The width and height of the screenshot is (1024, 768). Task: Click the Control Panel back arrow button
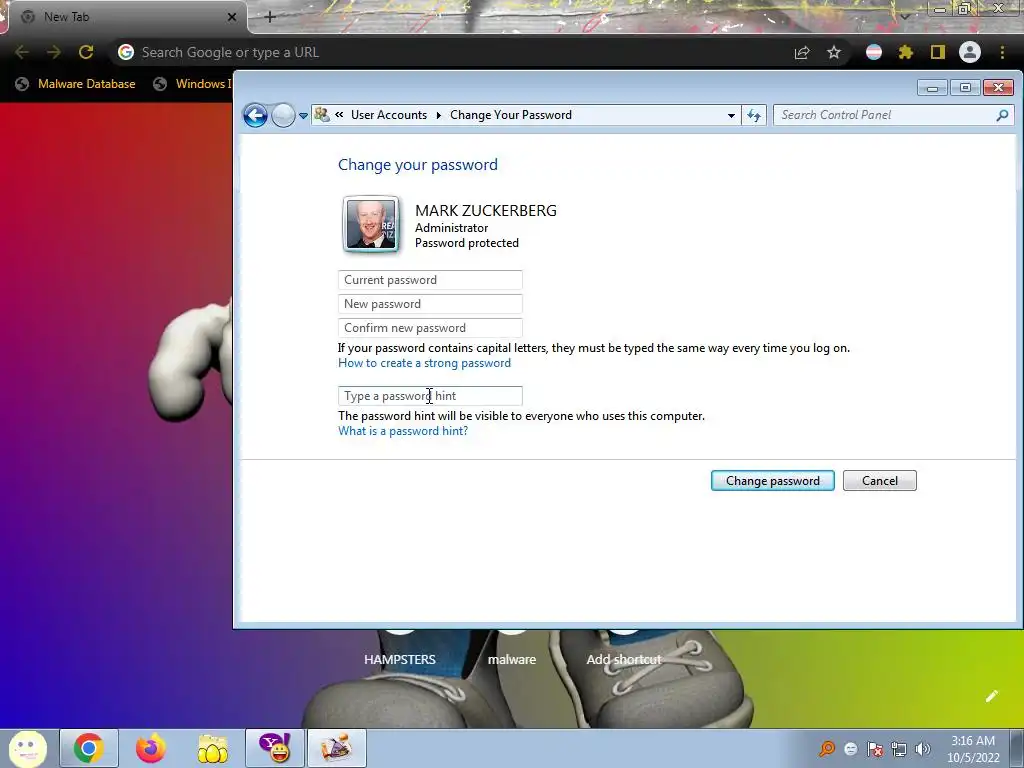point(255,116)
